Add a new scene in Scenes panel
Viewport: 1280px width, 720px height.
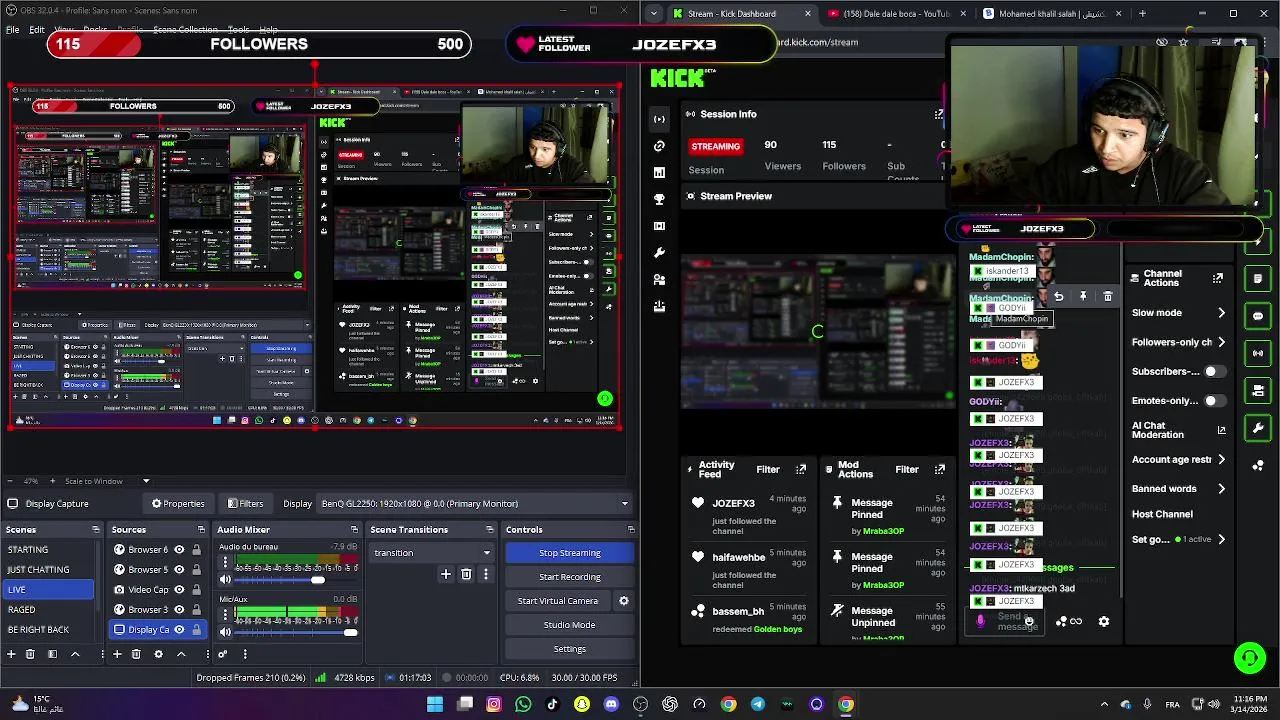[11, 654]
